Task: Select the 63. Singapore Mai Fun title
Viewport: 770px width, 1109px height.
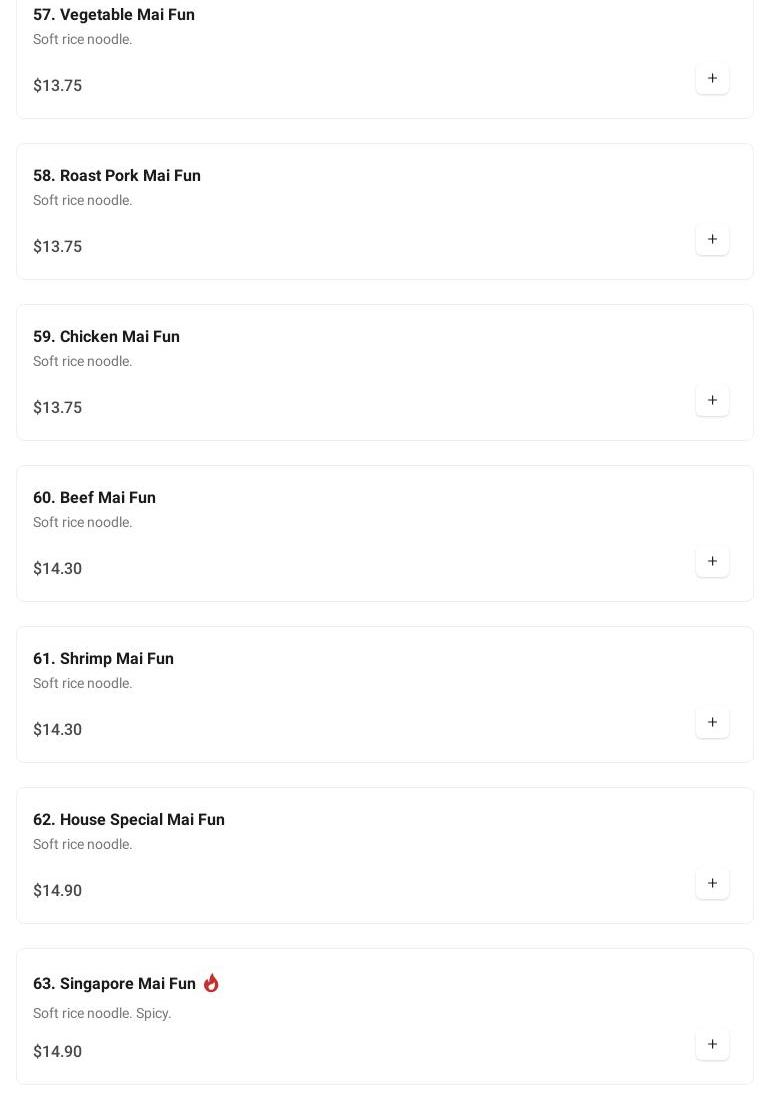Action: point(114,984)
